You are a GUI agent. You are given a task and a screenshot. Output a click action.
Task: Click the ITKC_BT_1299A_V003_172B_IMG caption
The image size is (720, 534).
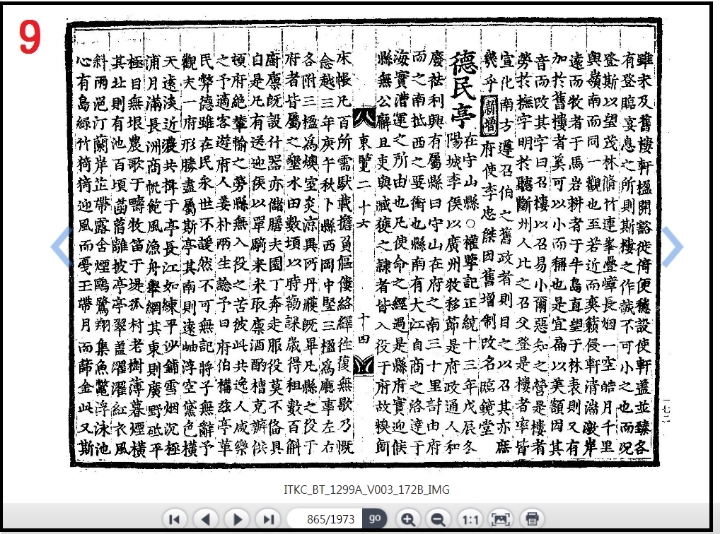click(x=366, y=489)
